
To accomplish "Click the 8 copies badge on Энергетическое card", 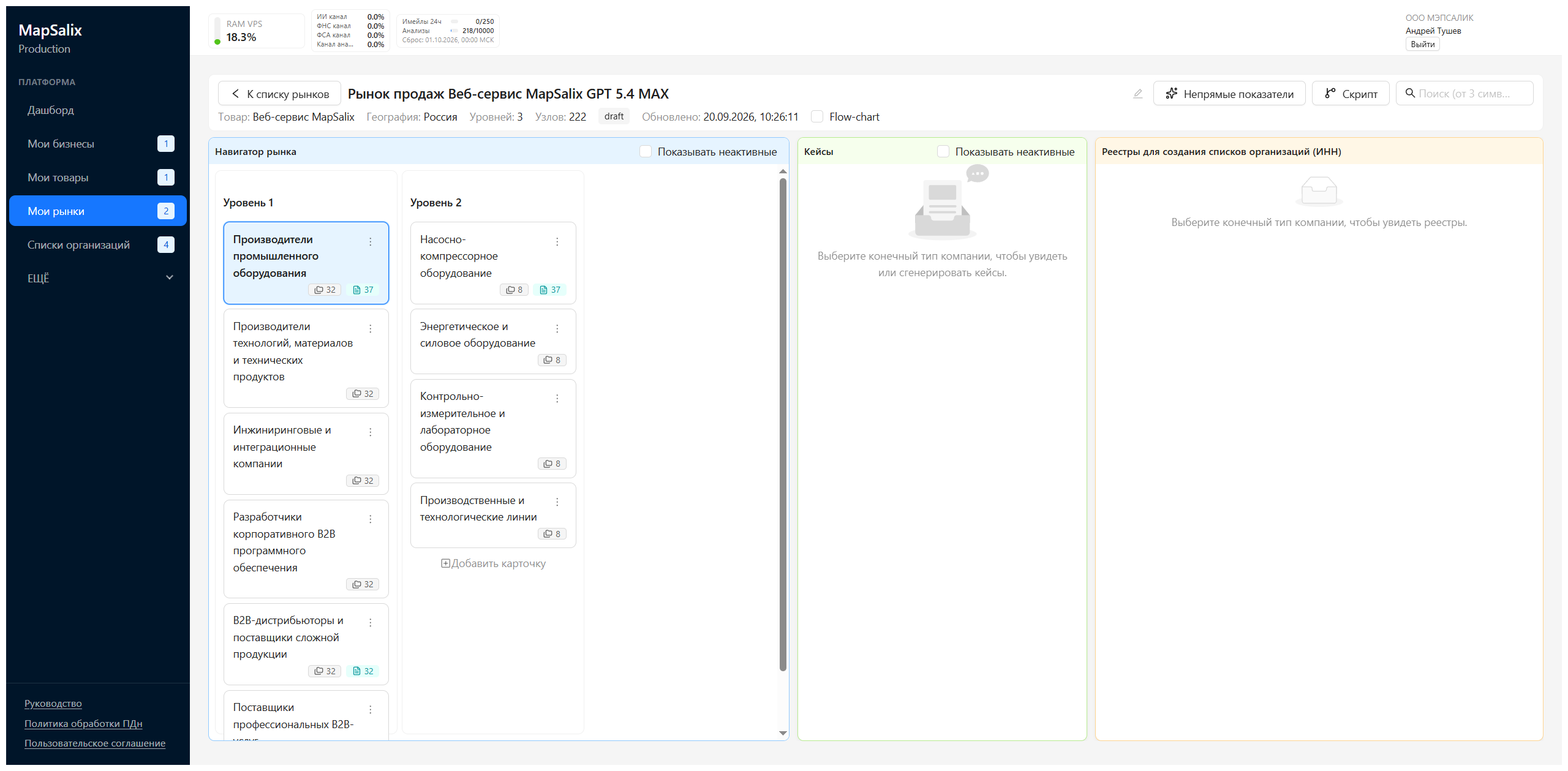I will click(552, 360).
